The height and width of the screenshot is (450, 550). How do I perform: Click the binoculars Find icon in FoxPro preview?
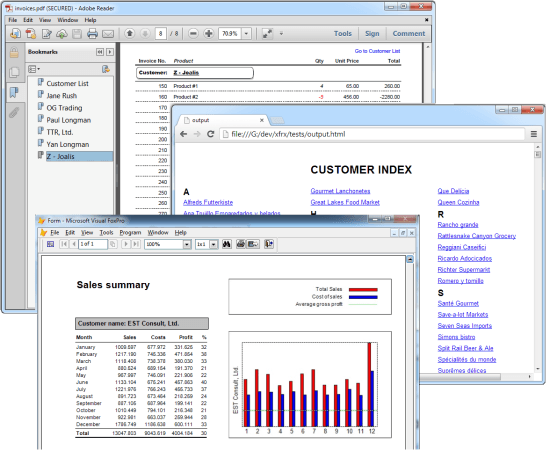[227, 244]
